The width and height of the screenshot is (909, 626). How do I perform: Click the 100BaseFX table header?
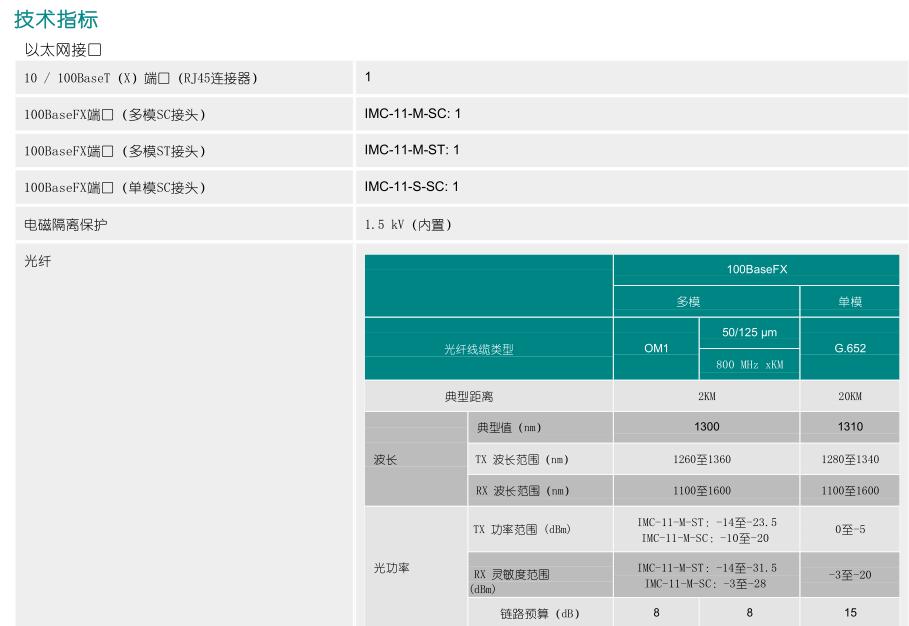coord(757,270)
